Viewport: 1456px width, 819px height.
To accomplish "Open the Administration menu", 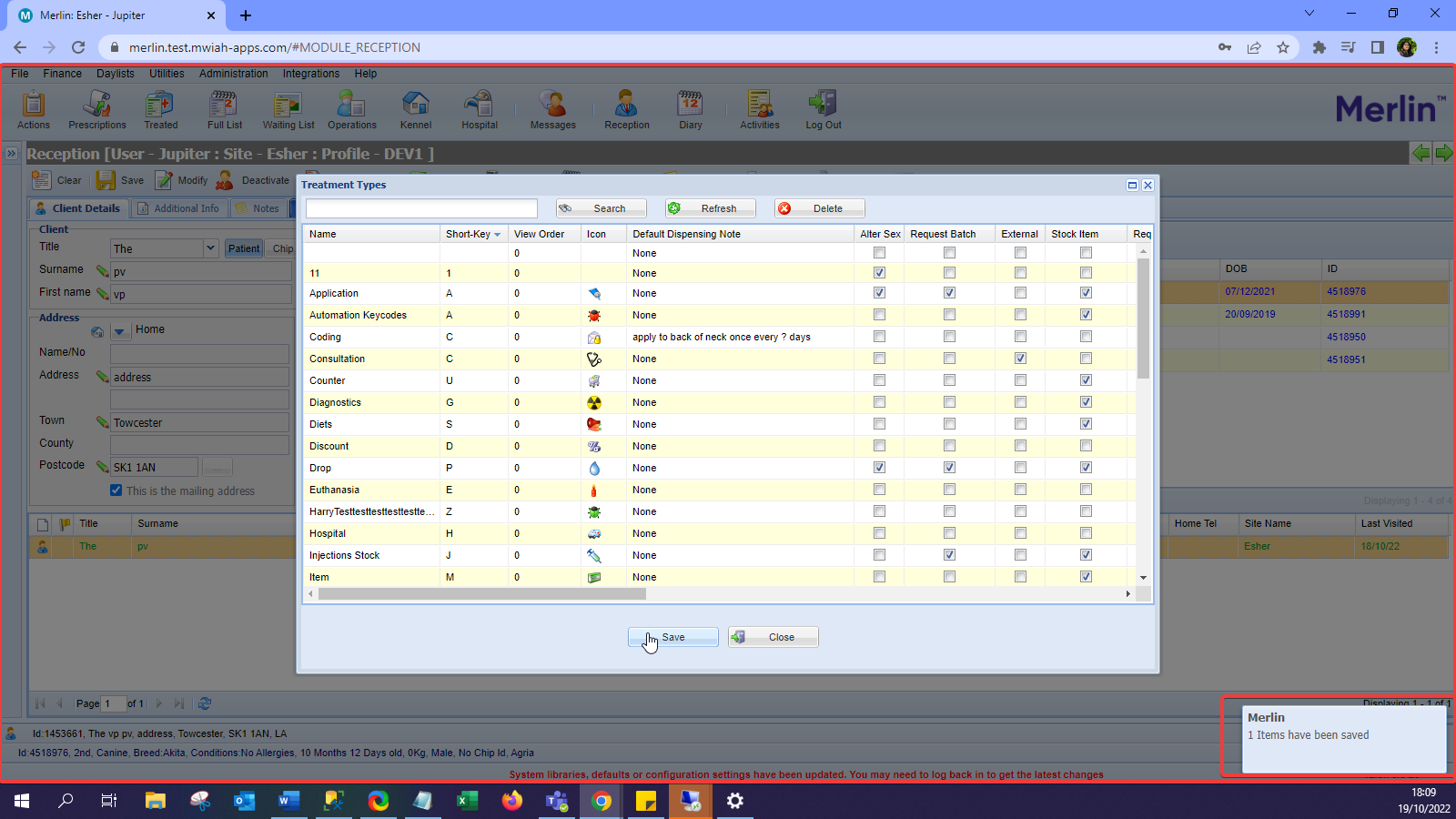I will click(234, 74).
